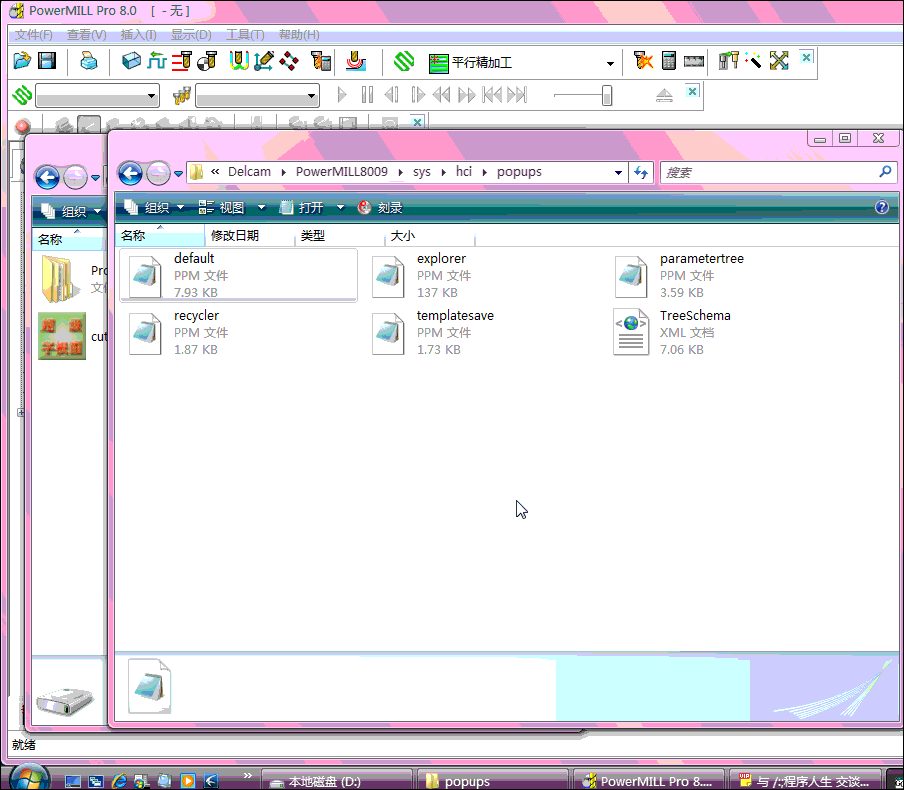The width and height of the screenshot is (904, 790).
Task: Expand the 组织 dropdown in the popups window
Action: pos(180,207)
